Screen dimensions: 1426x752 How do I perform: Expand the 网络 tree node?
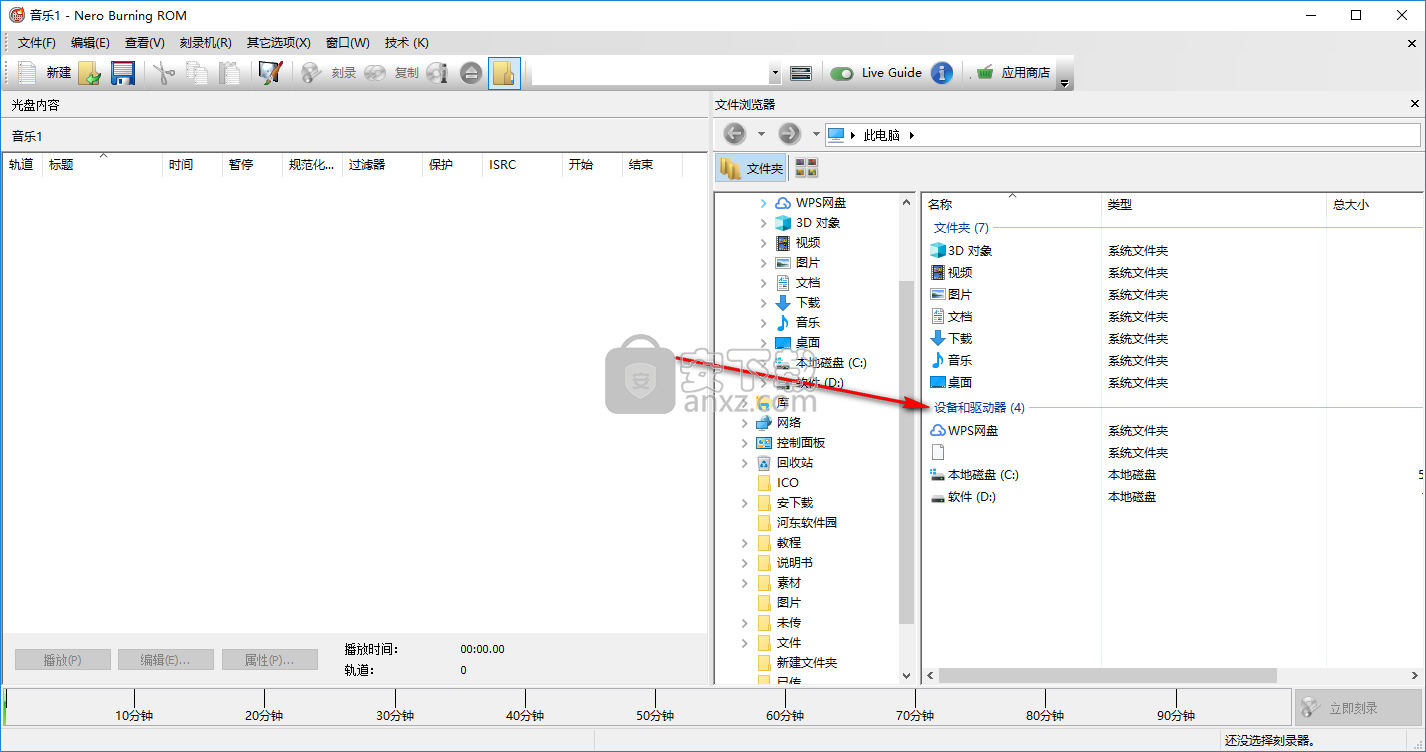pyautogui.click(x=744, y=423)
